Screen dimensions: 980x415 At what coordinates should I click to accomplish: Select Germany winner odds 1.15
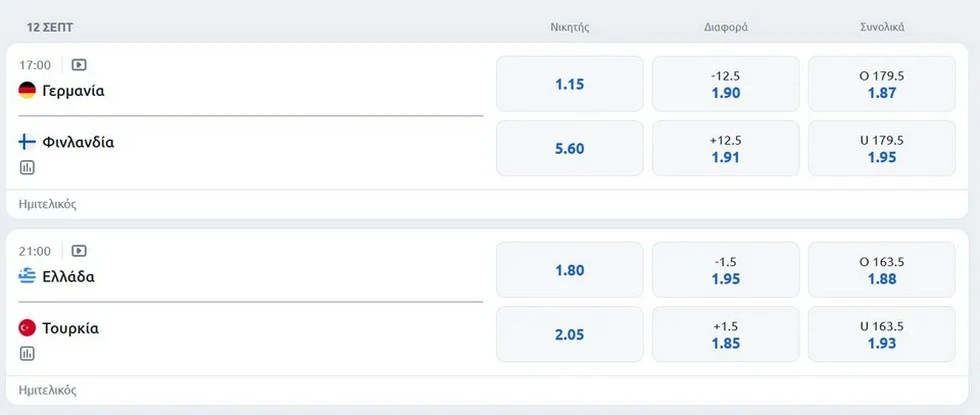point(569,84)
